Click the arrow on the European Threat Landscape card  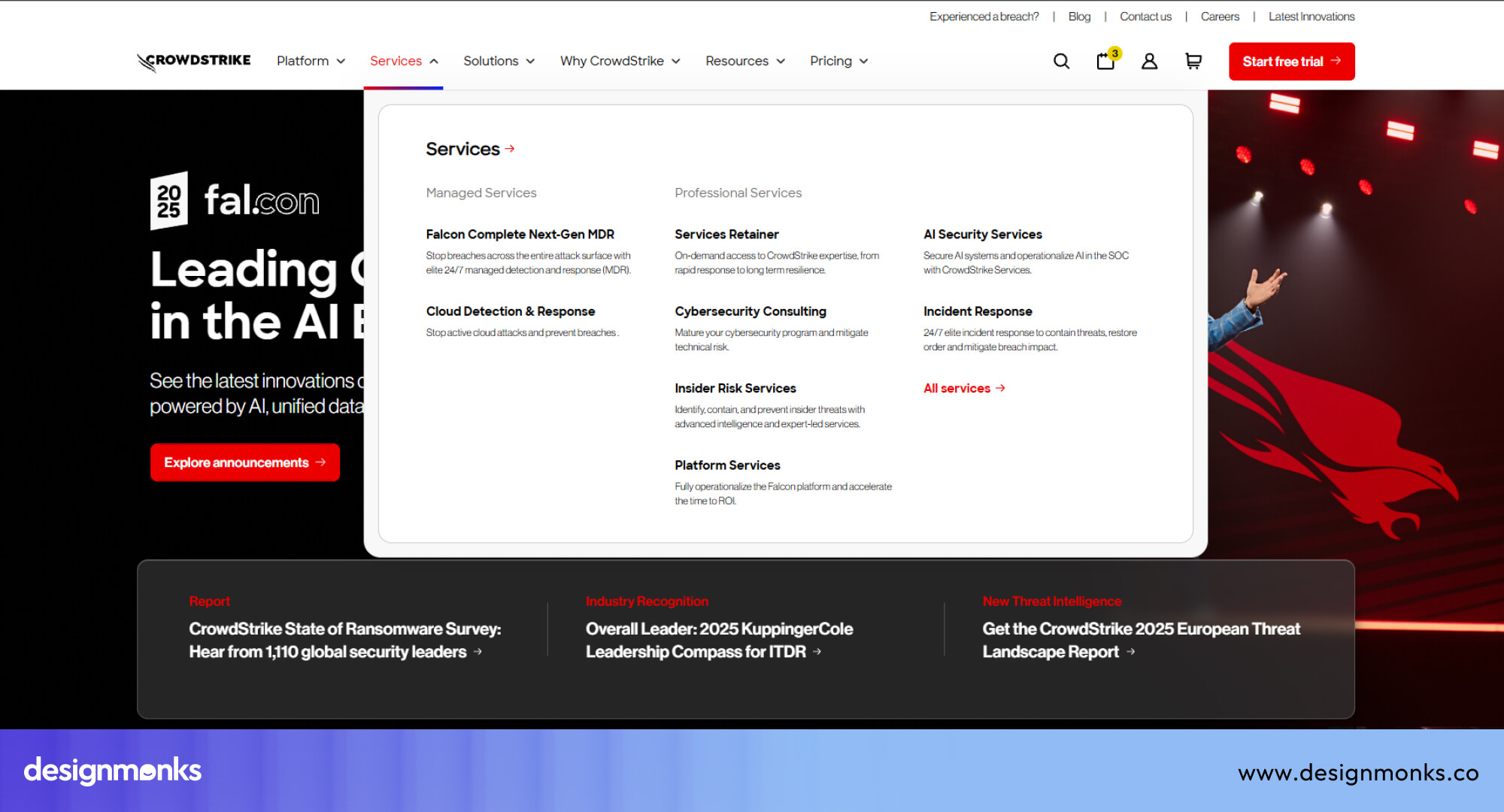click(1131, 653)
